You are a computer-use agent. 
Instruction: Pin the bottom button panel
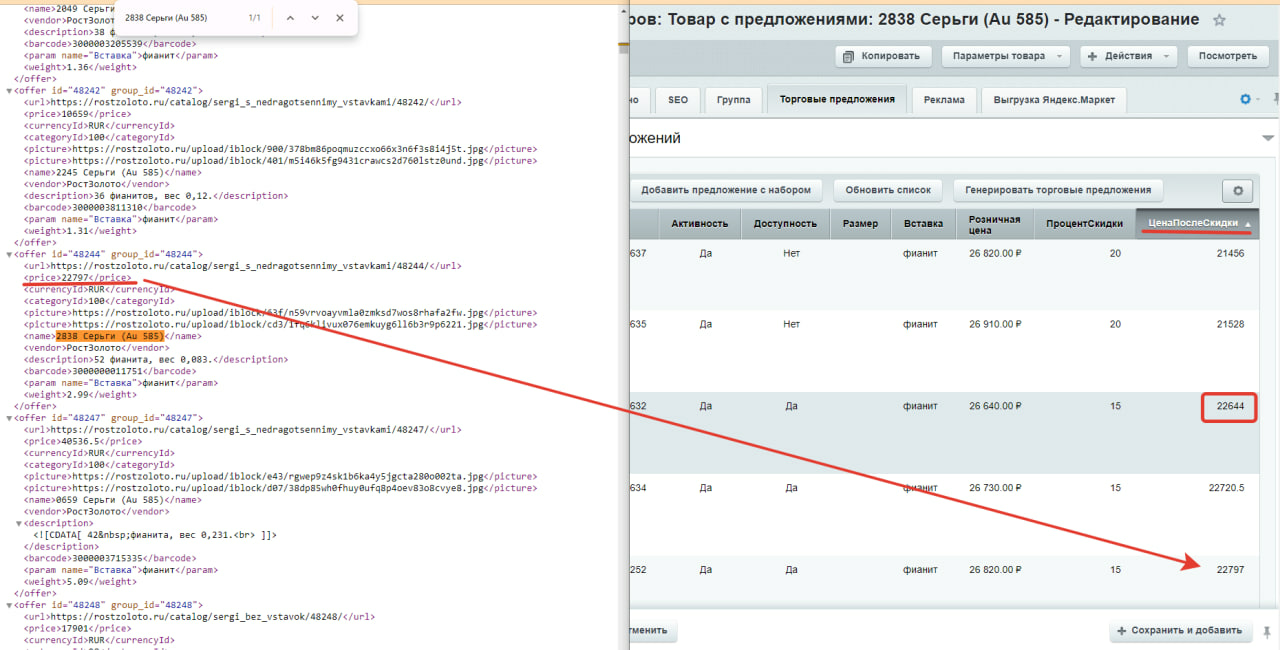click(1267, 631)
